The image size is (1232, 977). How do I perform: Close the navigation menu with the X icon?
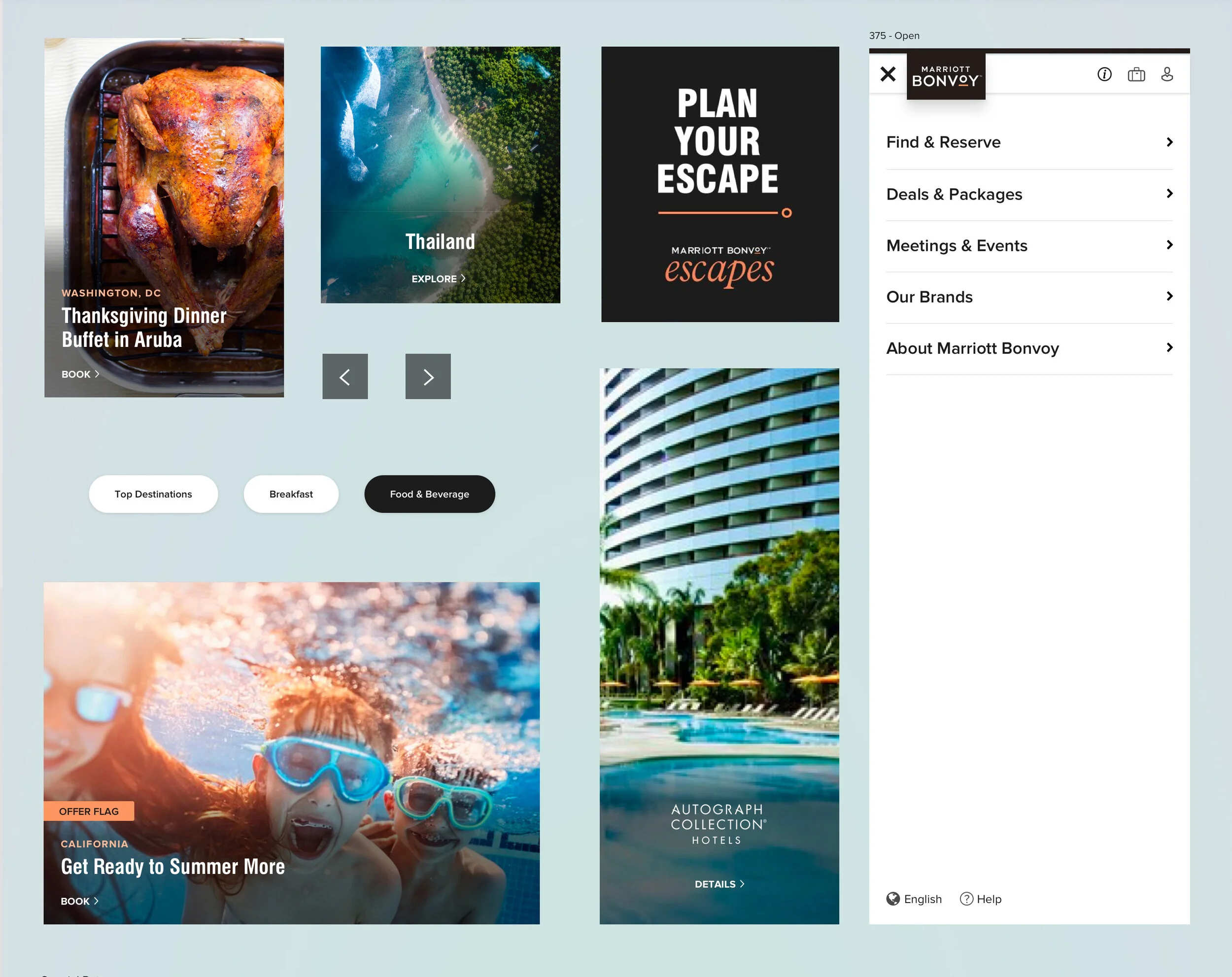888,74
